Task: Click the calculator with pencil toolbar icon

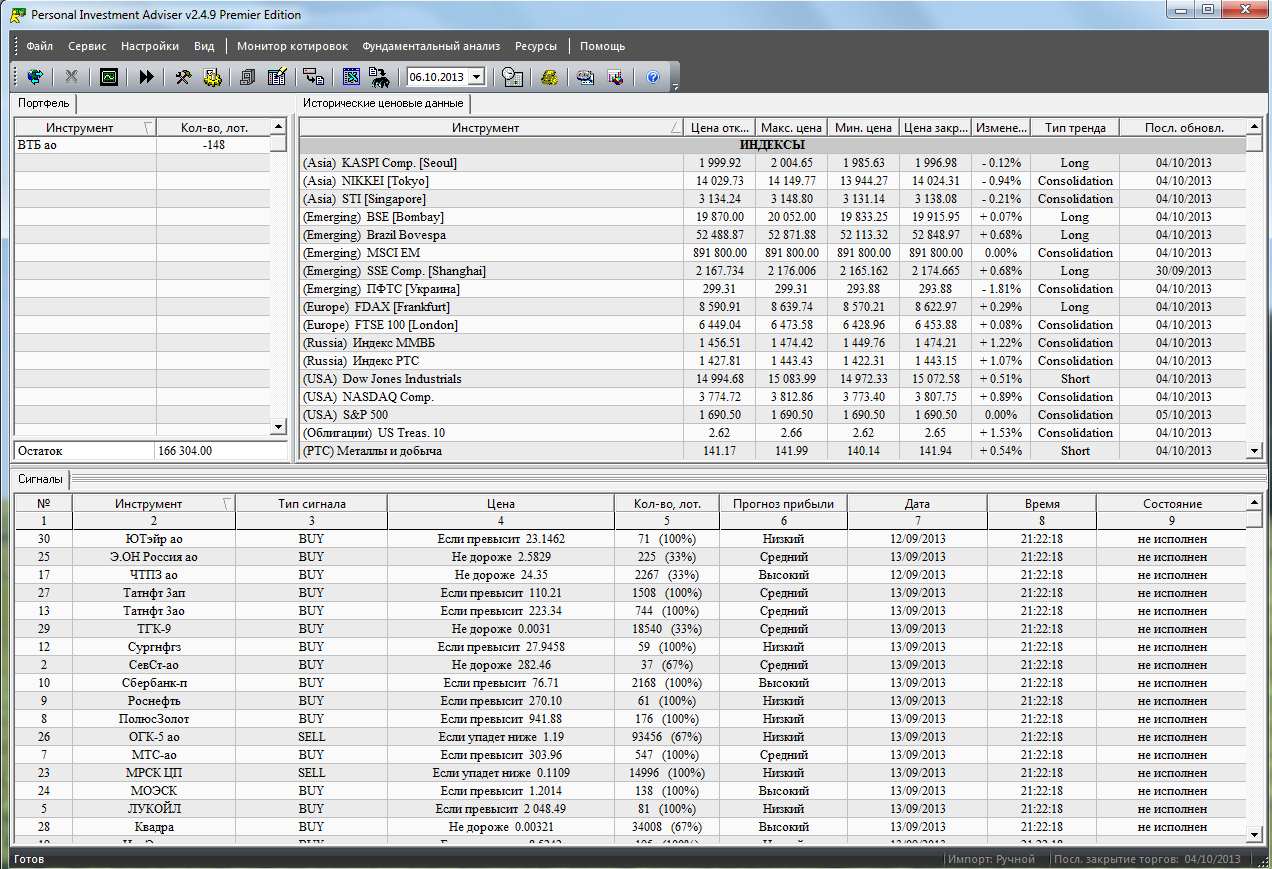Action: [x=277, y=77]
